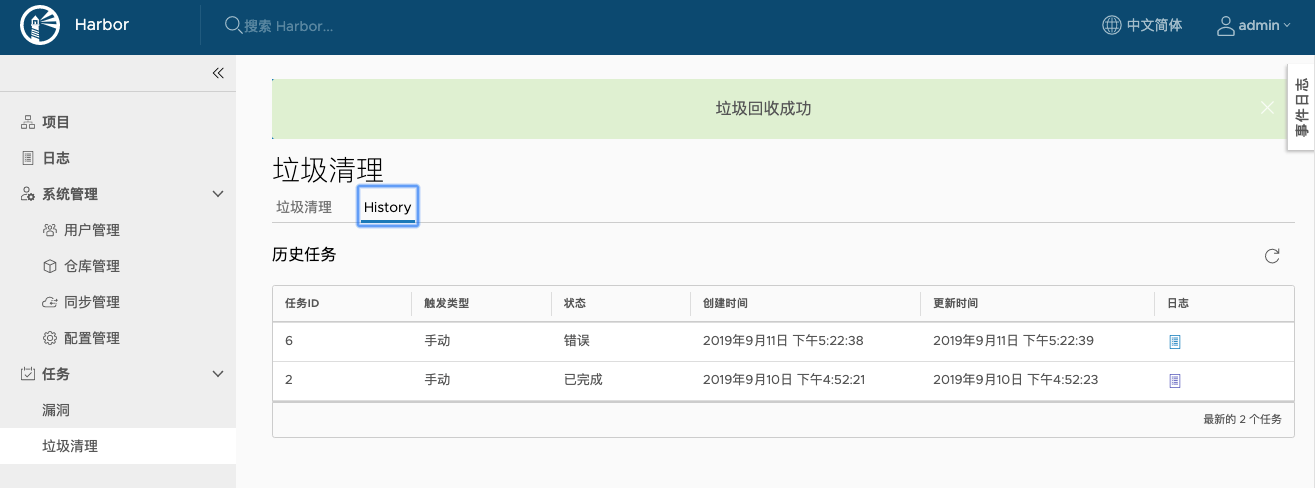Open 同步管理 page

click(91, 302)
